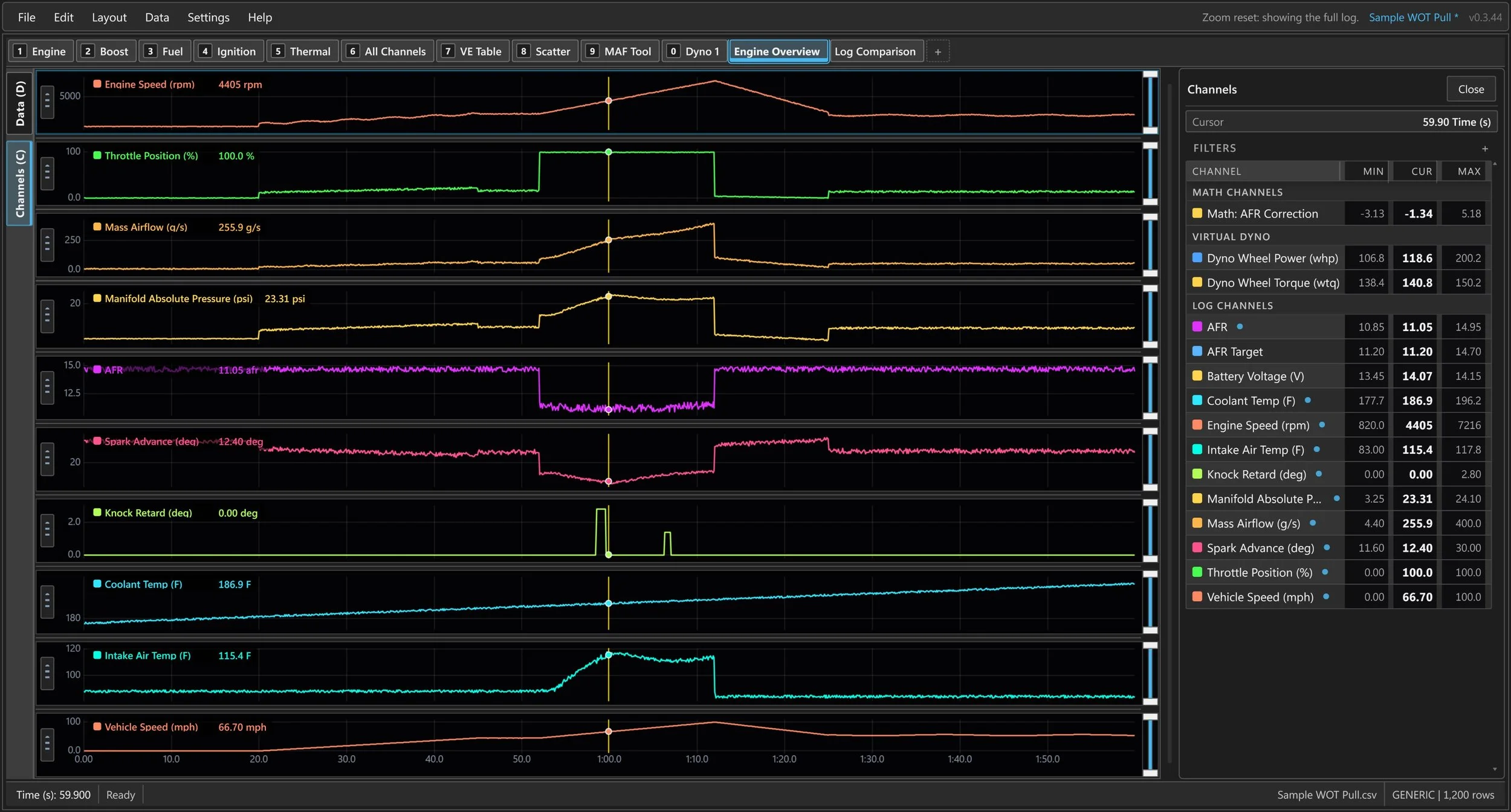Open the Spark Advance plot options handle
1511x812 pixels.
(47, 459)
